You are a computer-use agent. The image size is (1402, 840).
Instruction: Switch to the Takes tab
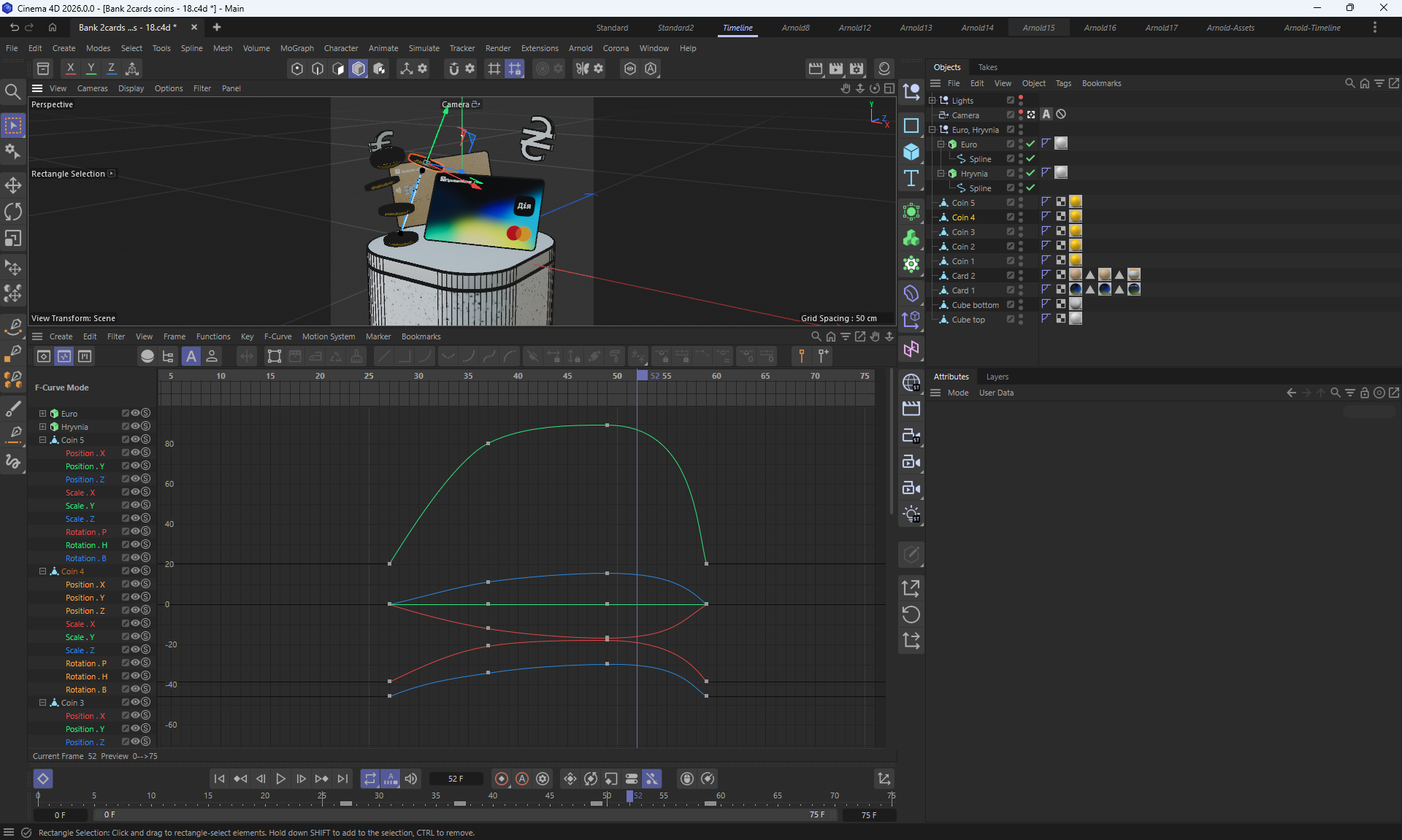tap(987, 67)
